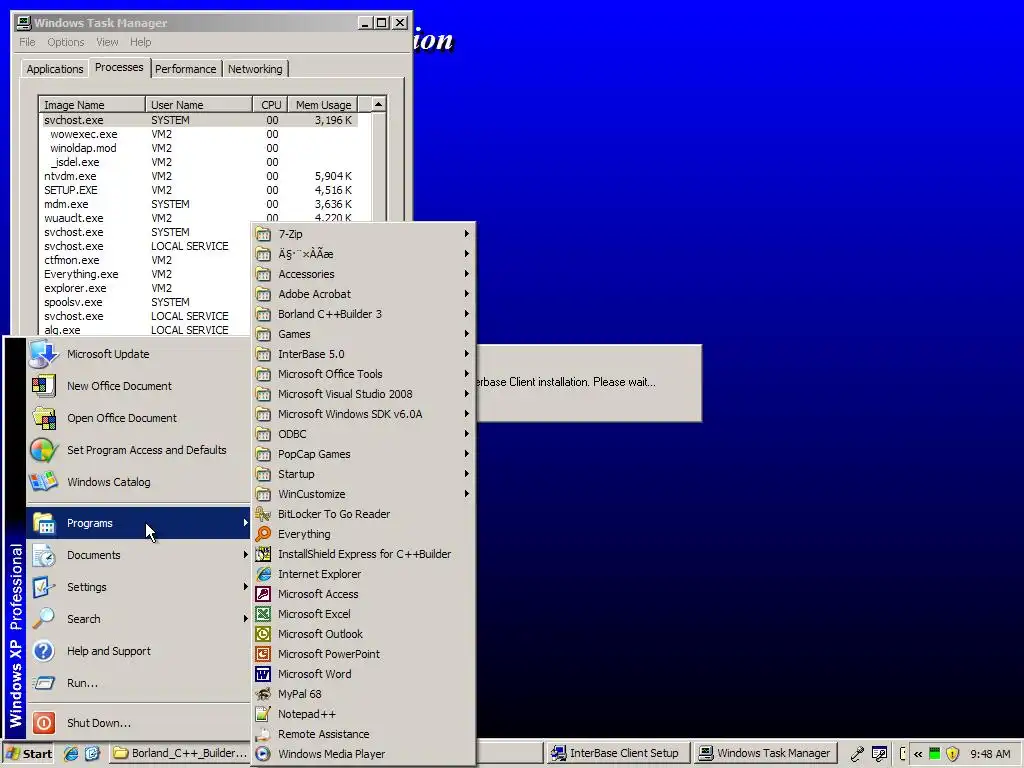Click Borland_C++_Builder taskbar button
The height and width of the screenshot is (768, 1024).
[x=180, y=753]
